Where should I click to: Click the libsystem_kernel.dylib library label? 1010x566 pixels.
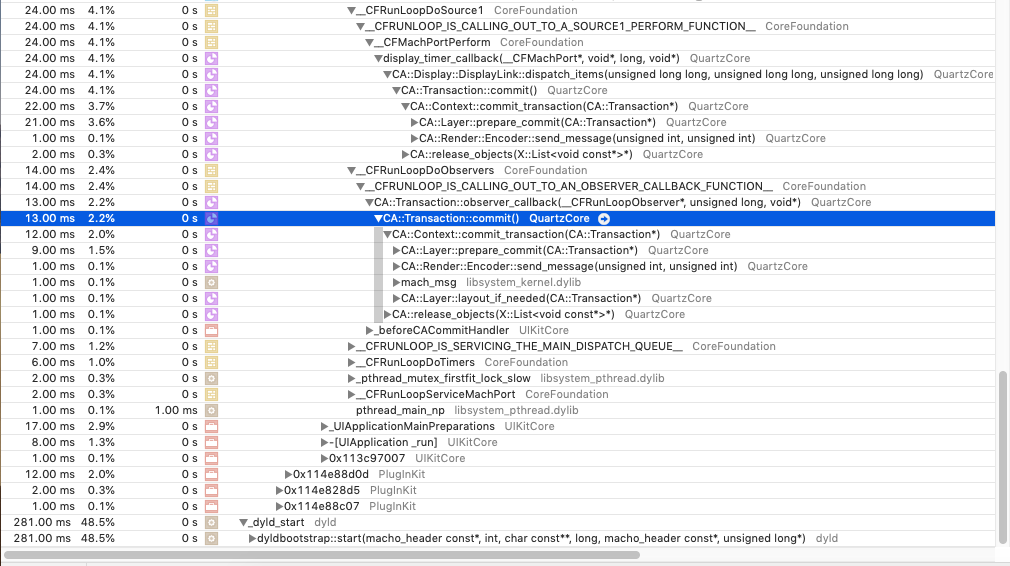(523, 283)
